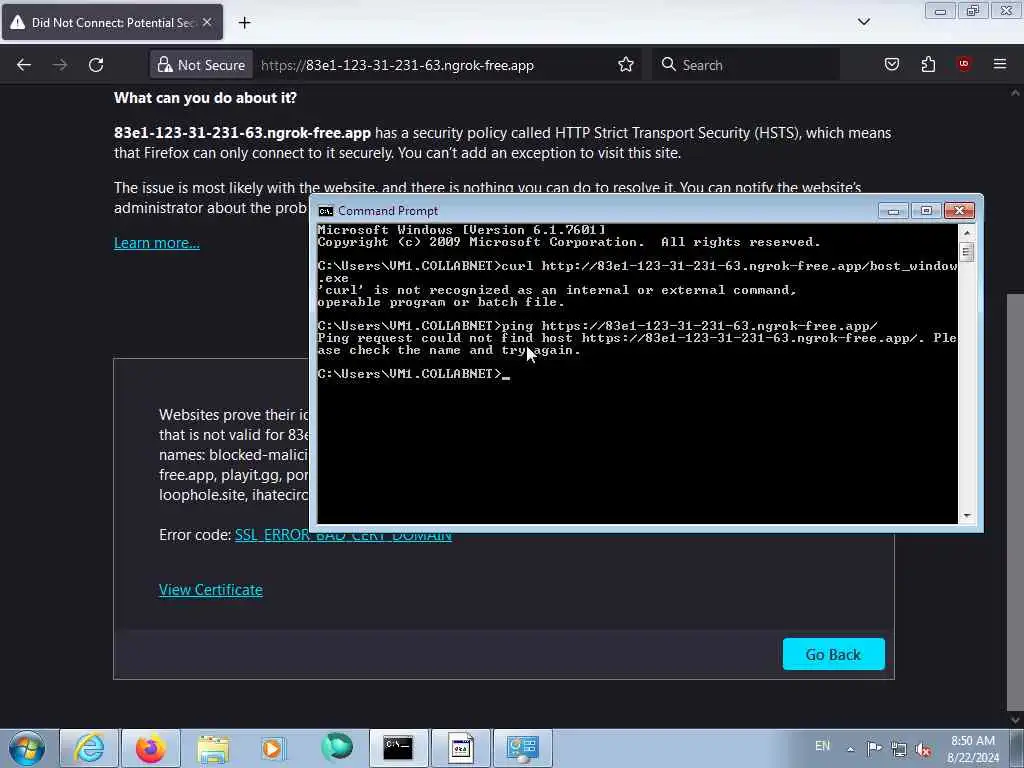1024x768 pixels.
Task: Show hidden tray icons arrow
Action: (x=850, y=748)
